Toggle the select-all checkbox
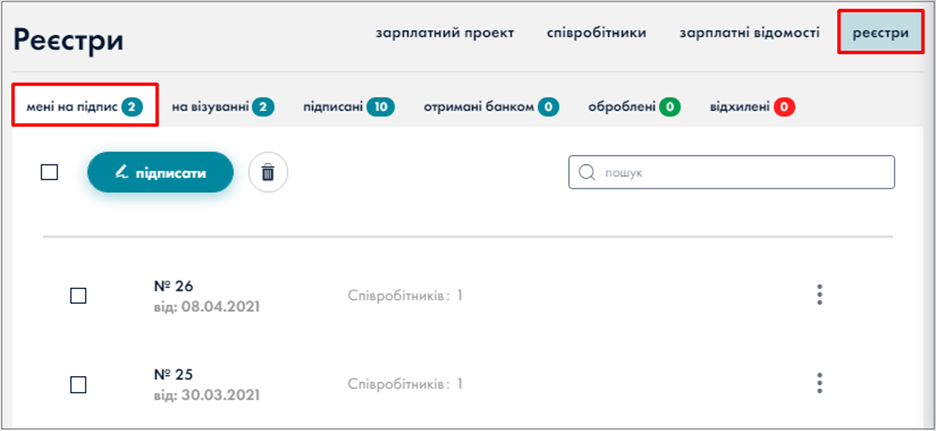This screenshot has height=431, width=936. pyautogui.click(x=49, y=172)
